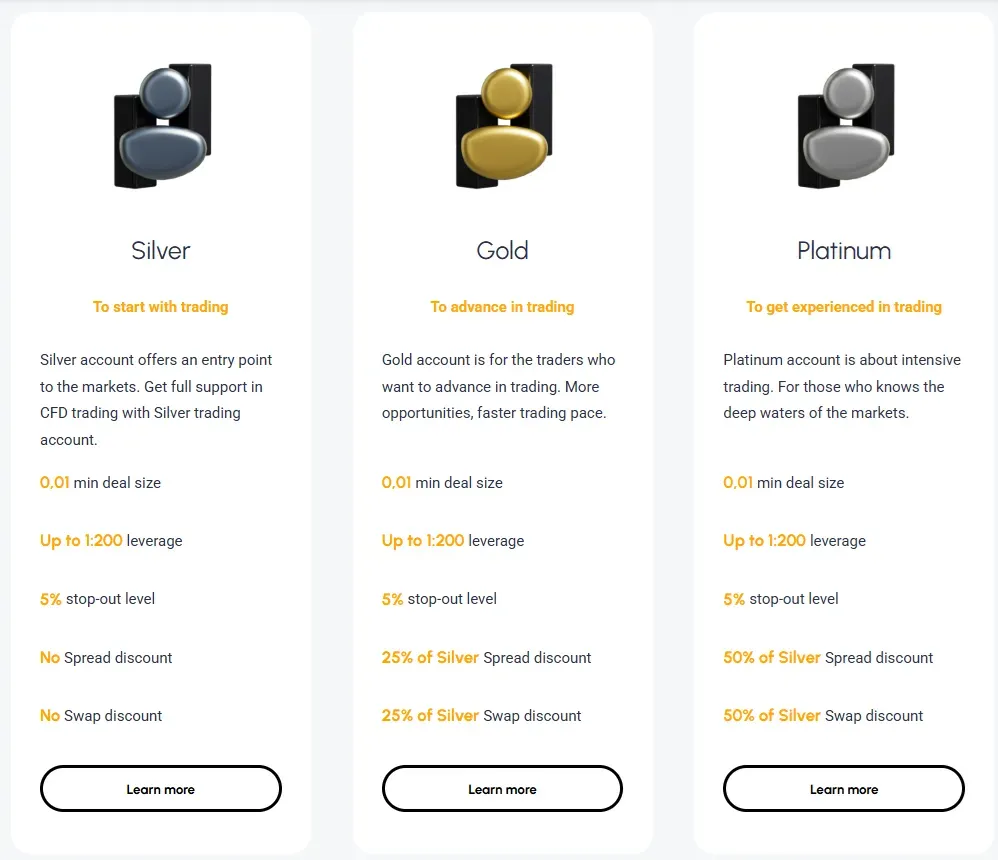Click Silver's 'Up to 1:200 leverage' text
Image resolution: width=998 pixels, height=860 pixels.
[111, 541]
